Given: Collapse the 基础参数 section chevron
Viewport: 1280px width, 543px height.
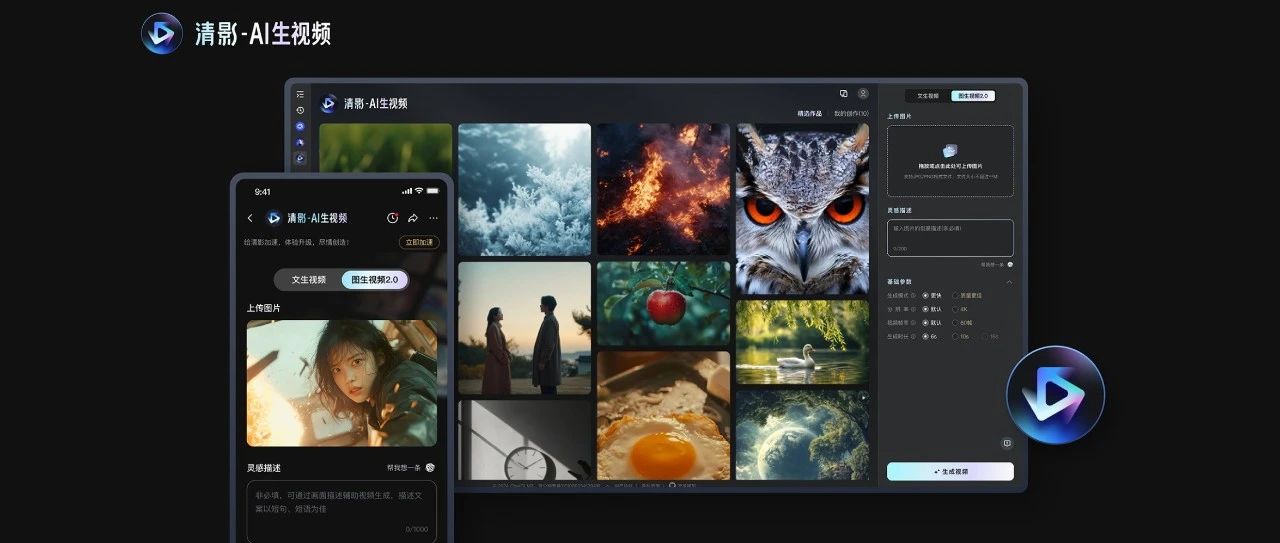Looking at the screenshot, I should point(1009,282).
